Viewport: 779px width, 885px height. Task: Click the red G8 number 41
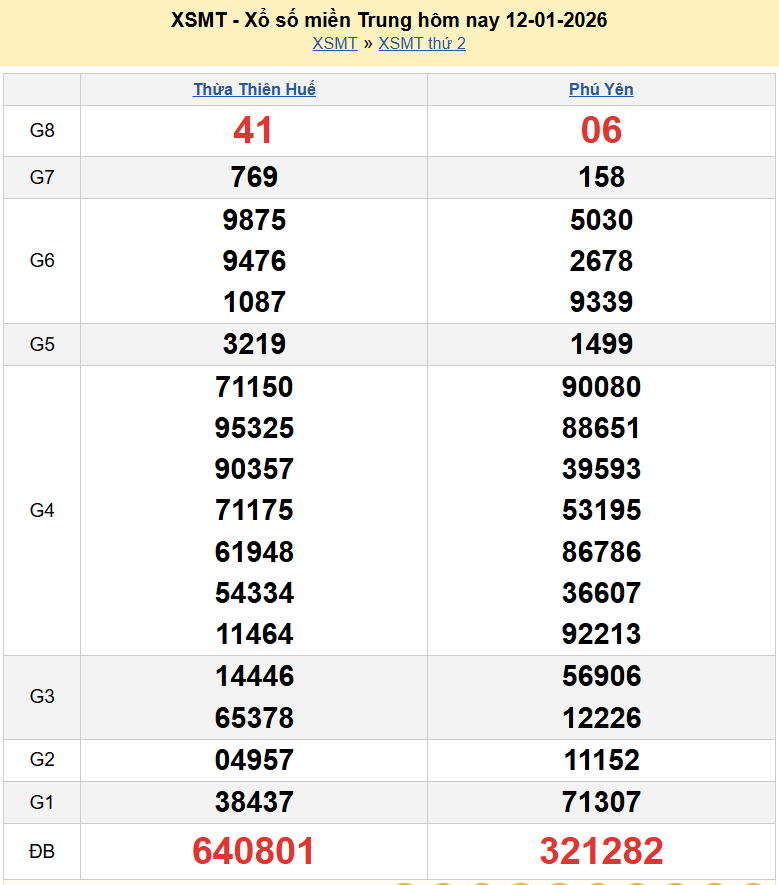pos(254,130)
